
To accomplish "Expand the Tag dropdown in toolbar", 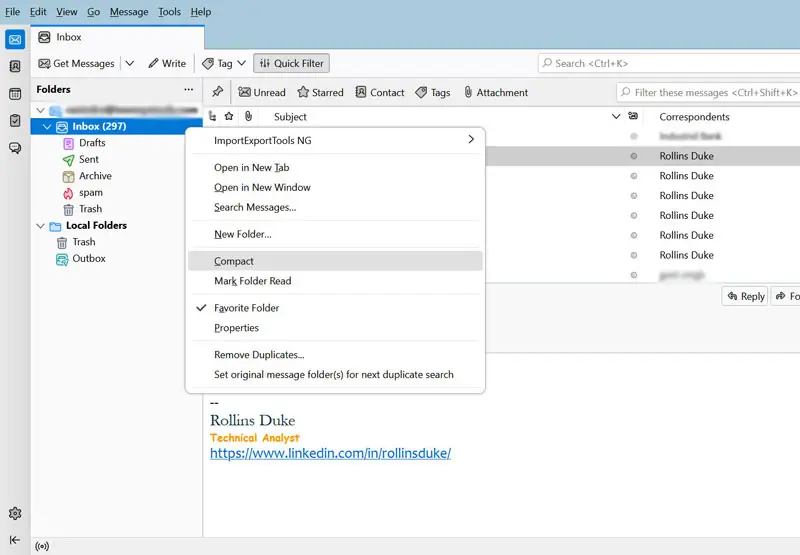I will pos(241,63).
